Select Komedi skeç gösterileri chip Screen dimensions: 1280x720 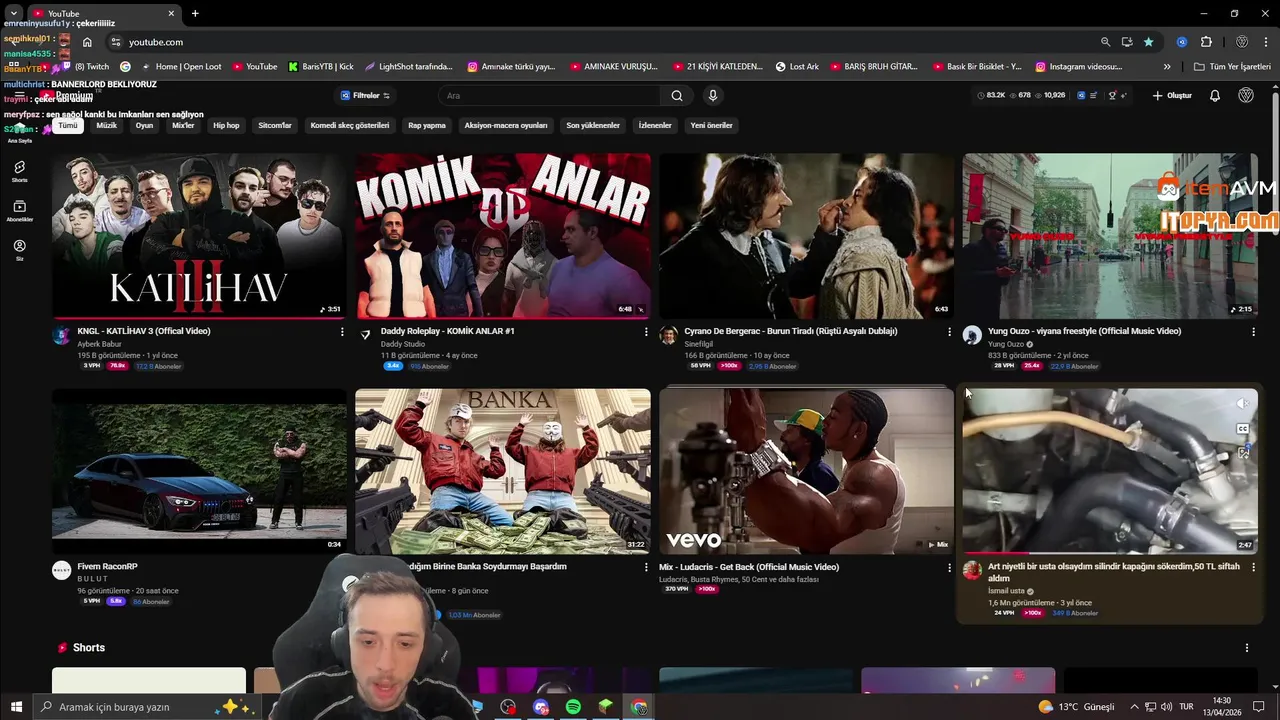point(350,126)
